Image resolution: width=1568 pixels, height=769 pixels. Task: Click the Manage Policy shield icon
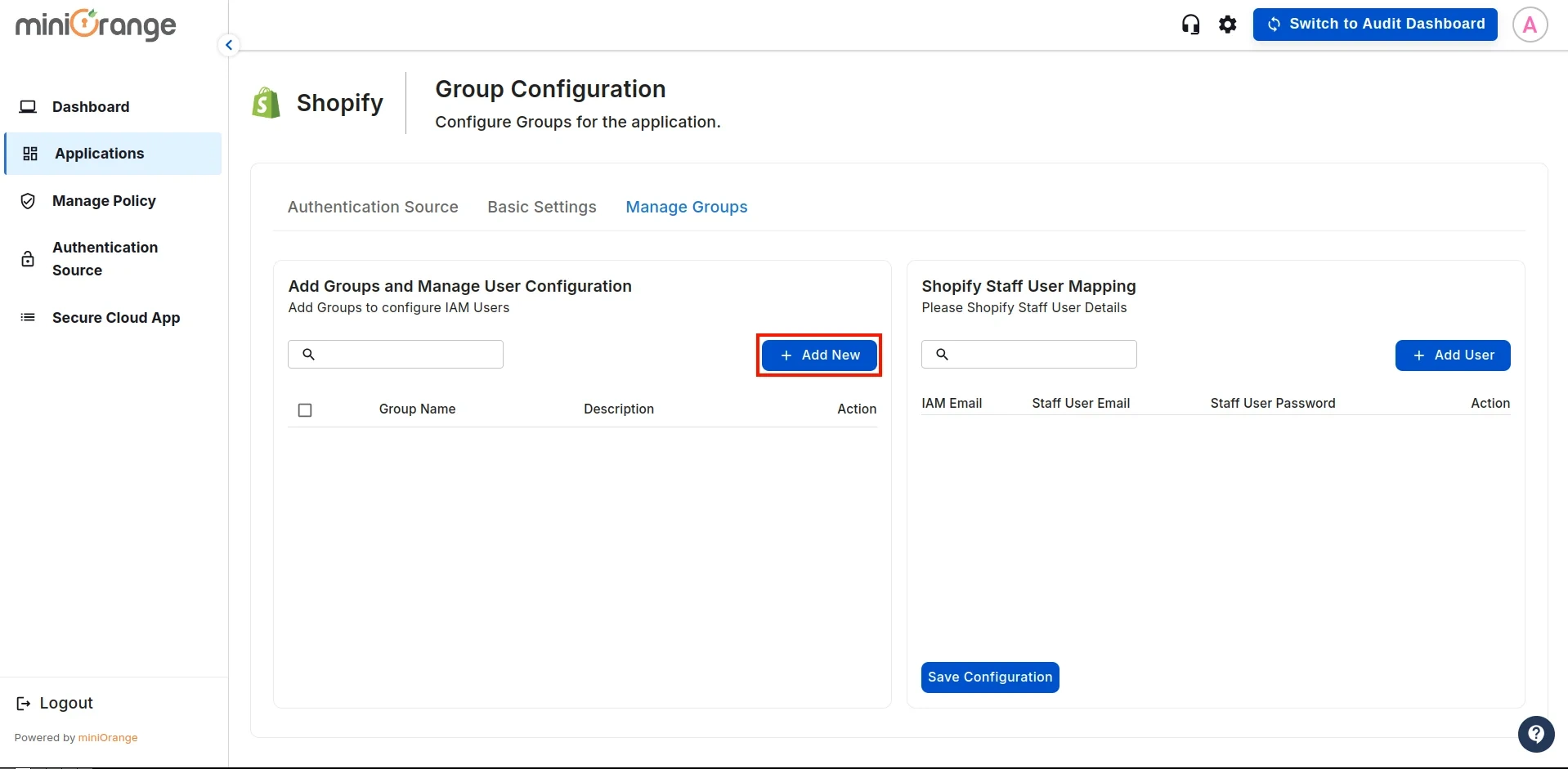(28, 201)
